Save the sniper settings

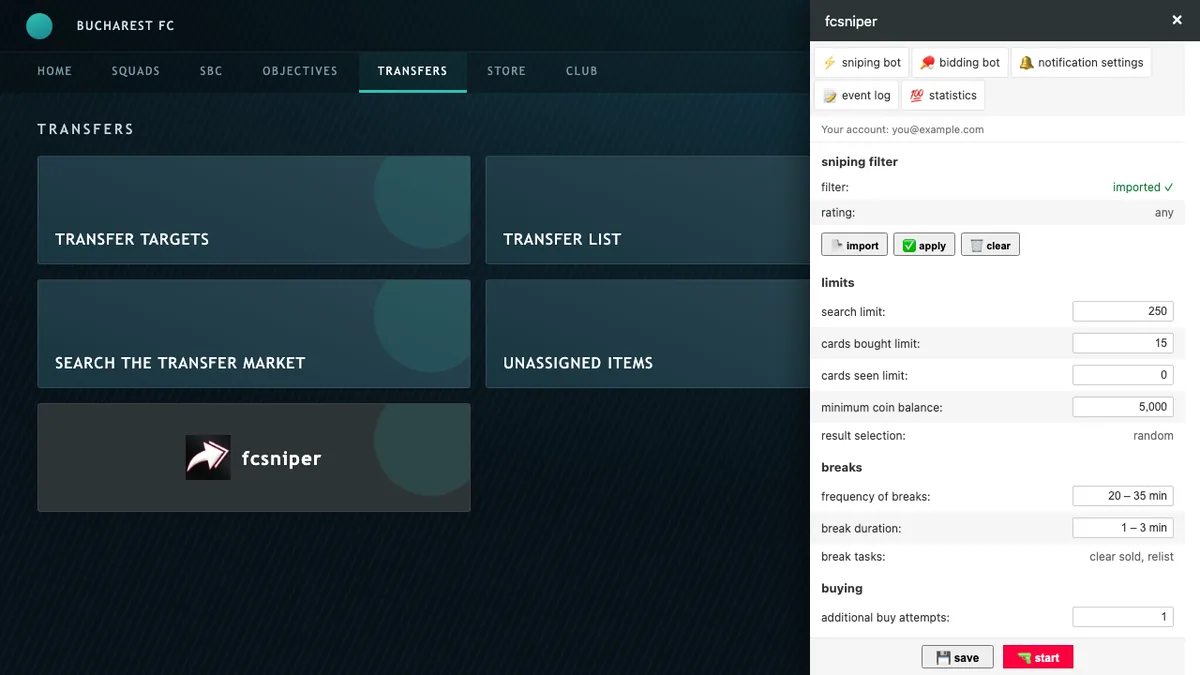tap(958, 657)
